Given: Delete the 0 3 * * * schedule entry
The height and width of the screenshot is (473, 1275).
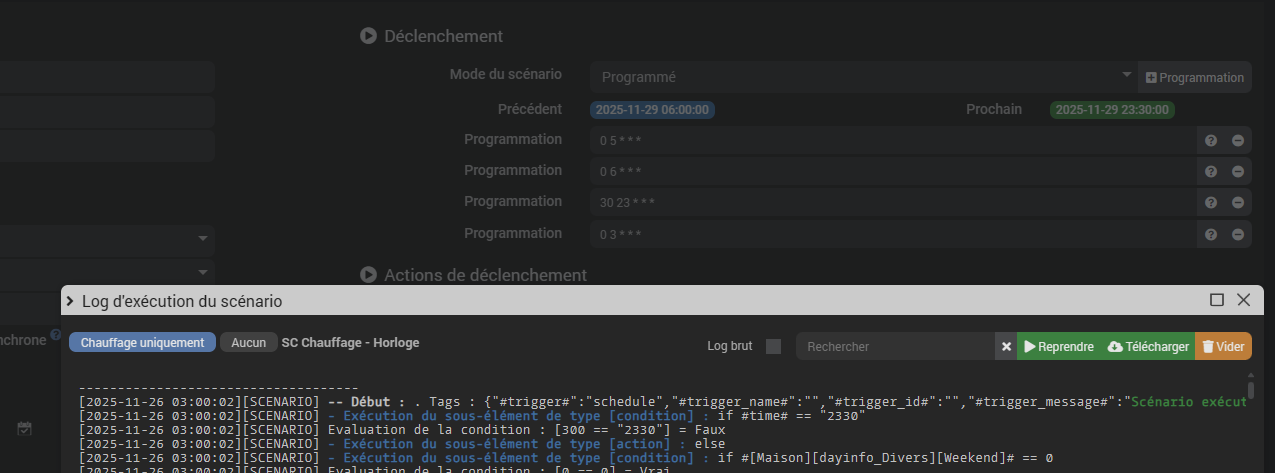Looking at the screenshot, I should (x=1238, y=235).
